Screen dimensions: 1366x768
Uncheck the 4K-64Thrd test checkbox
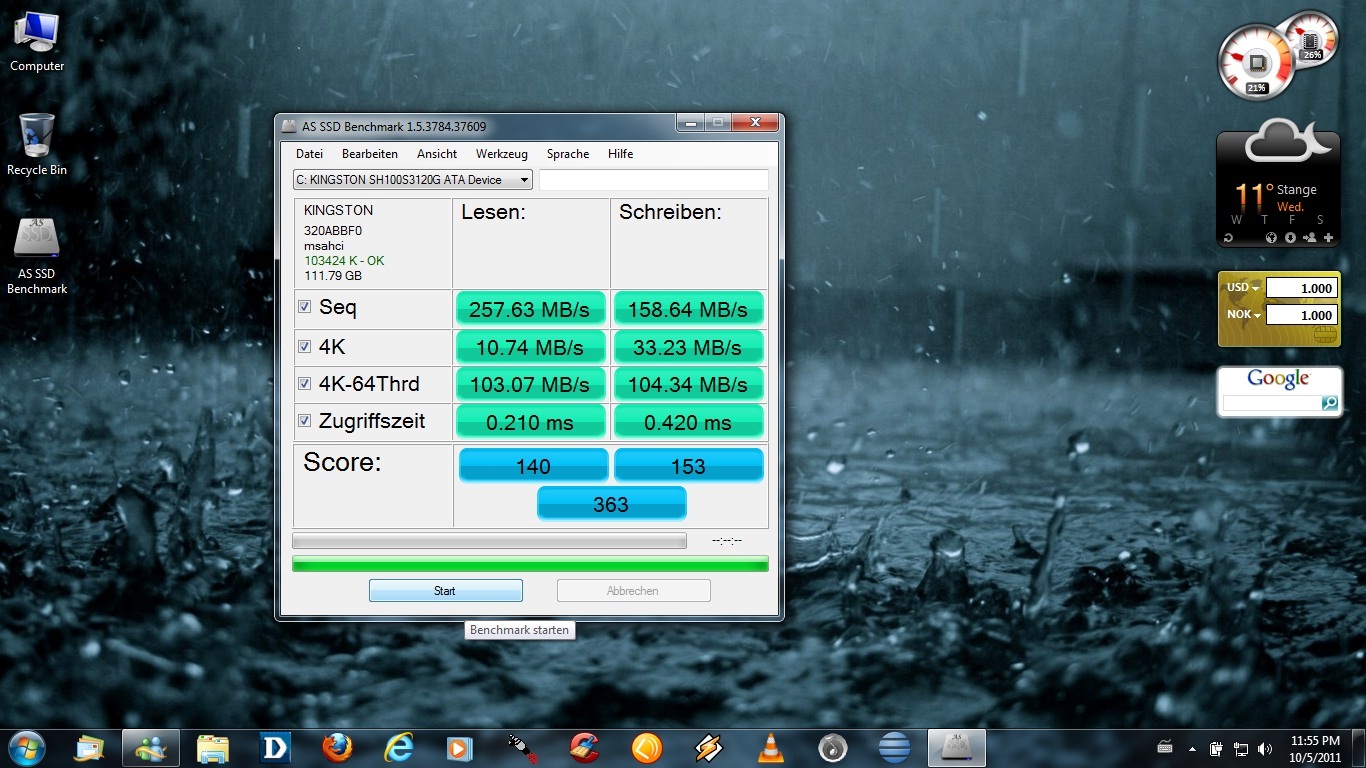point(305,383)
